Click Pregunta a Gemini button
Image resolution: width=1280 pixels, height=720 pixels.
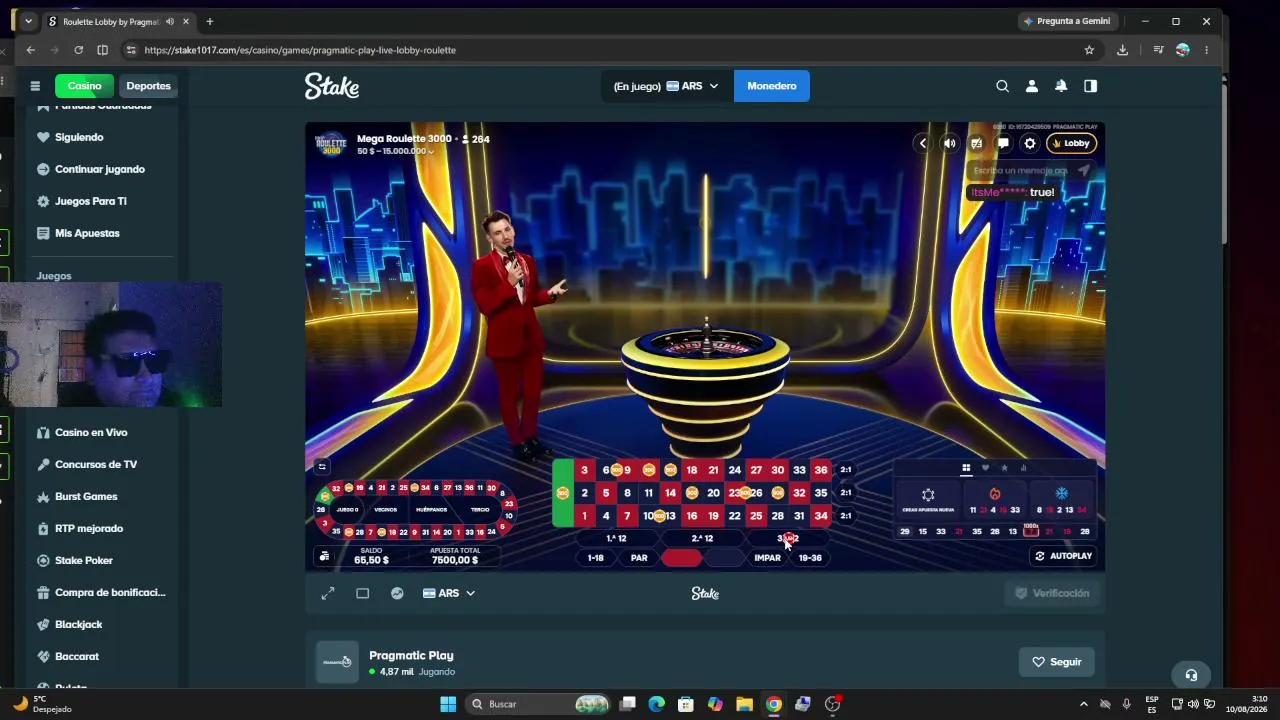1066,21
